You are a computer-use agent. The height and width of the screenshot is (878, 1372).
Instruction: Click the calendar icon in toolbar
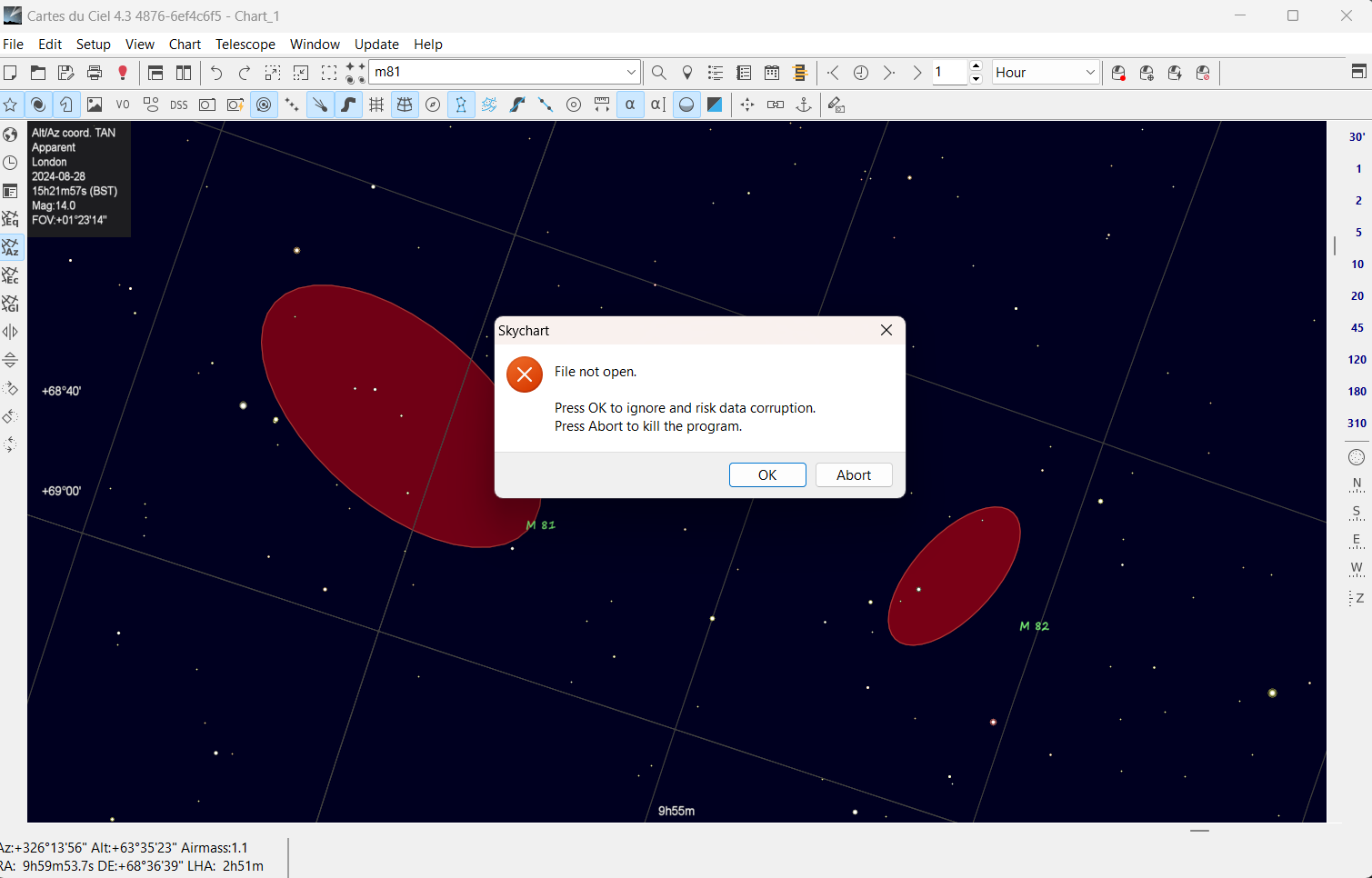point(772,73)
